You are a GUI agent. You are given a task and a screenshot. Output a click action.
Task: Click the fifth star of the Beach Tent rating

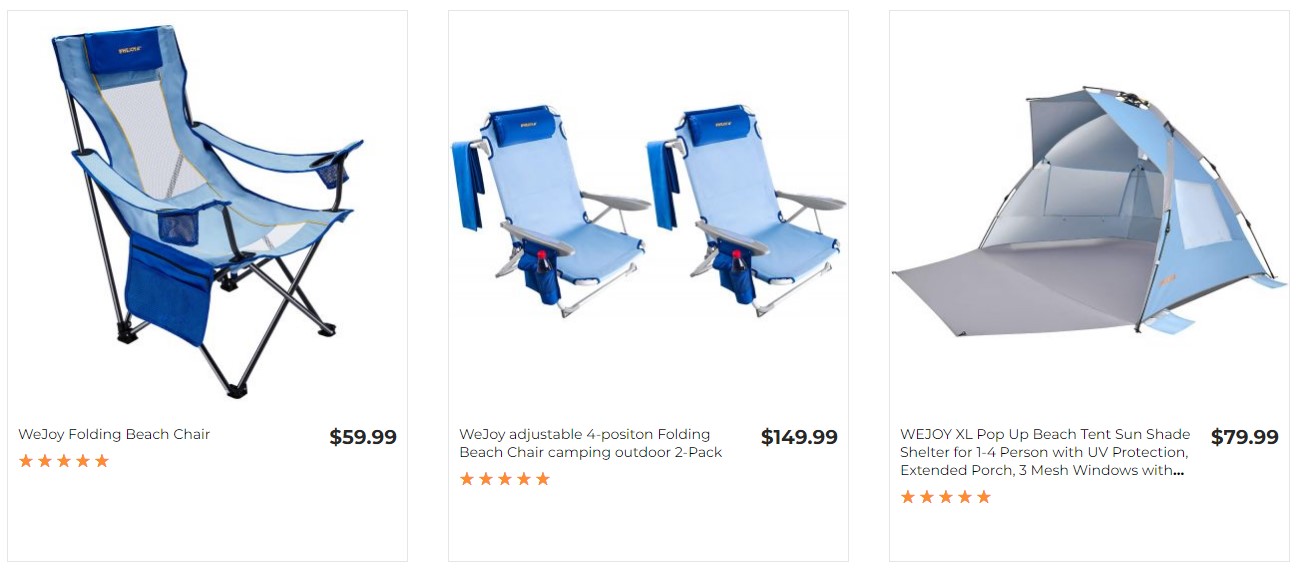coord(984,497)
